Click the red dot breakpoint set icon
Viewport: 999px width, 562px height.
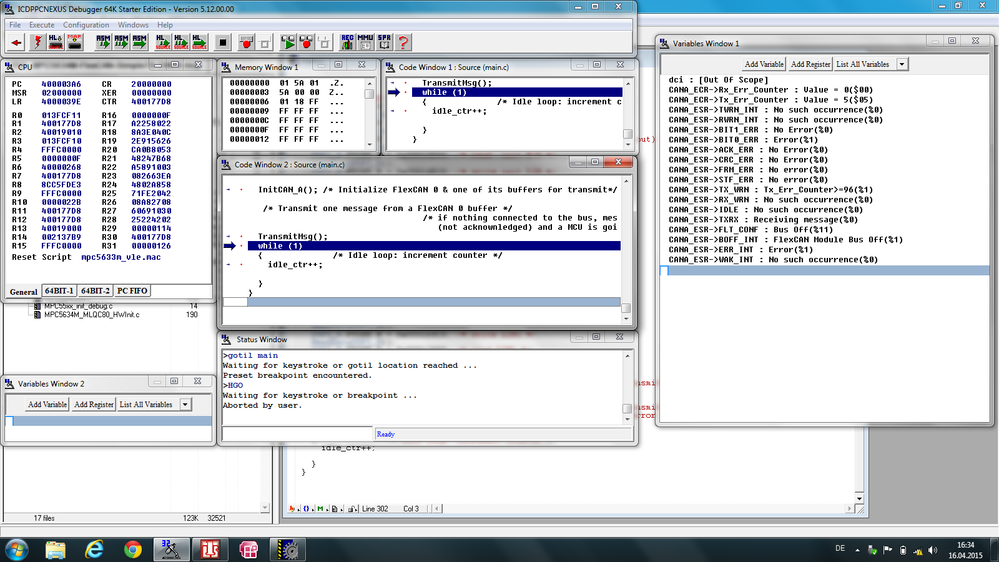(x=246, y=43)
